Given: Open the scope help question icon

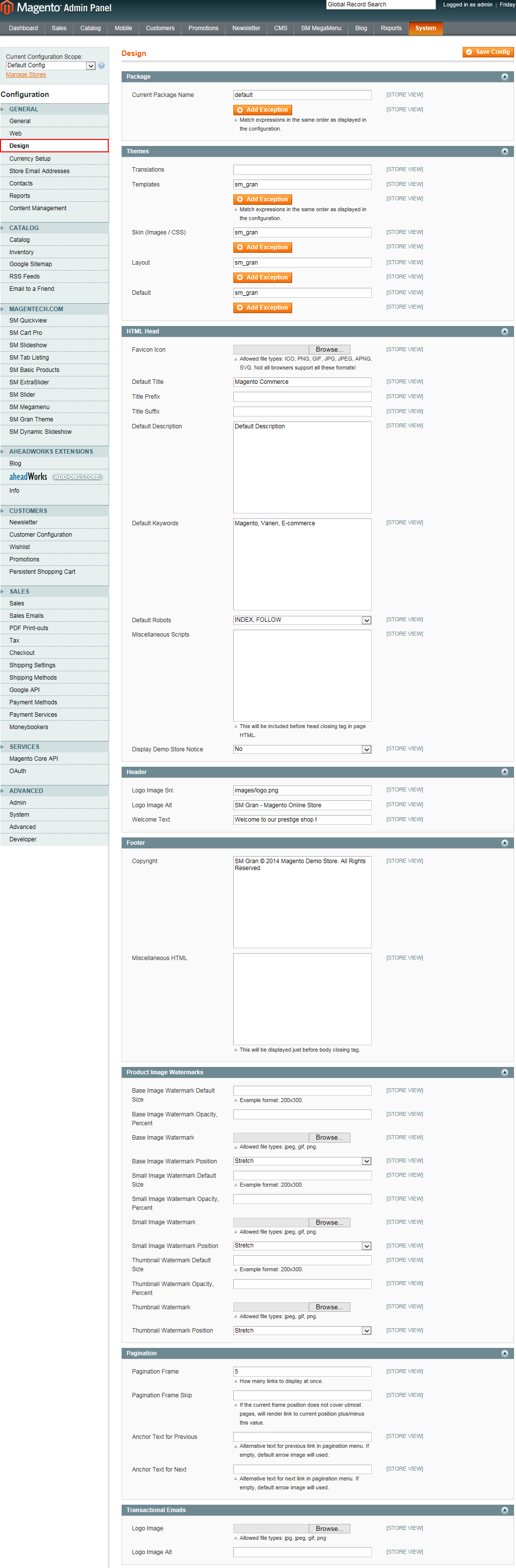Looking at the screenshot, I should 102,66.
